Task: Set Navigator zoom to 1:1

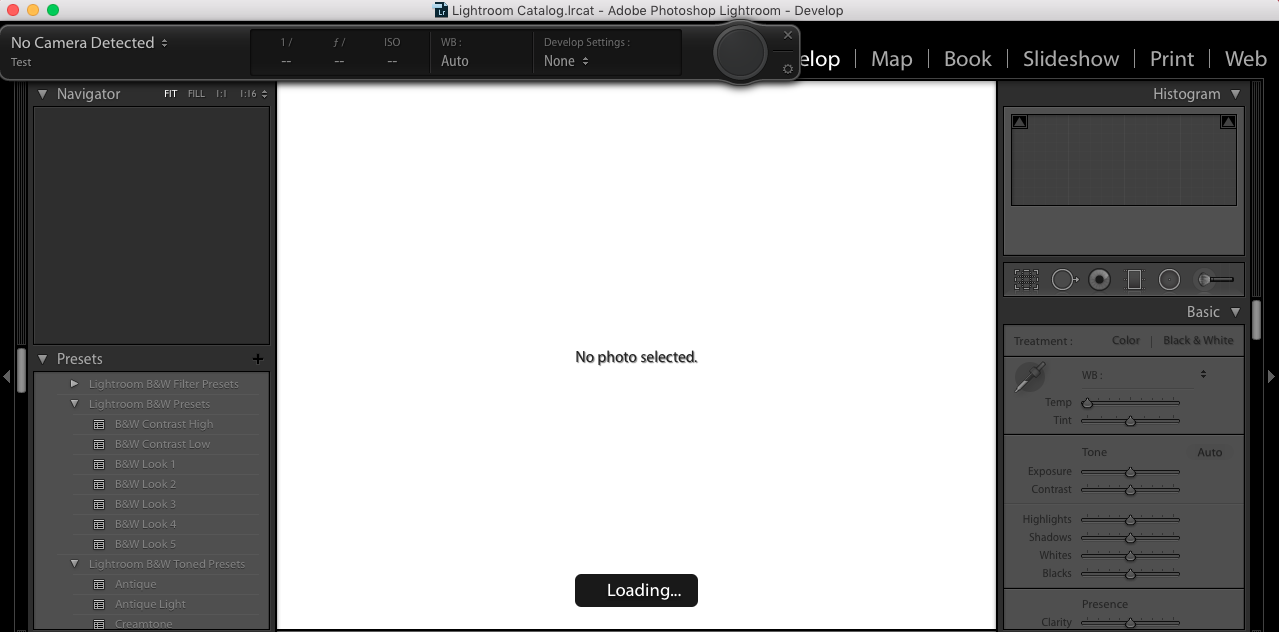Action: click(x=221, y=94)
